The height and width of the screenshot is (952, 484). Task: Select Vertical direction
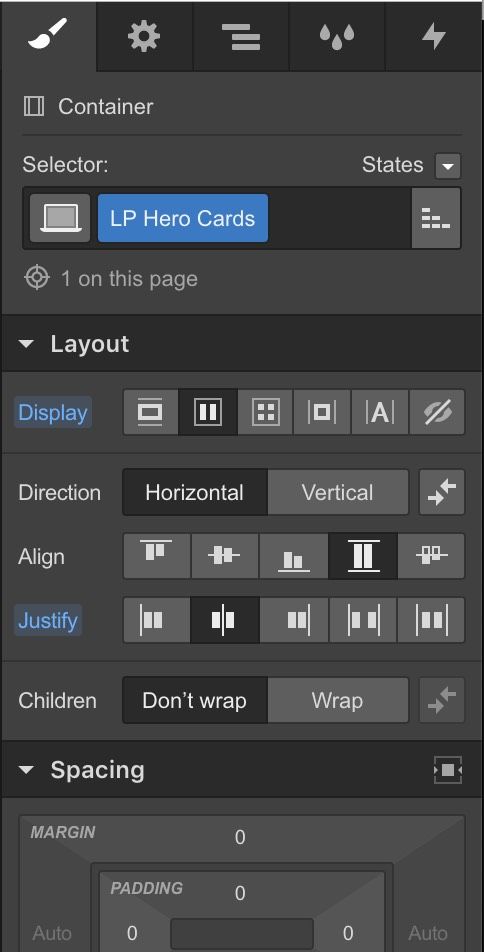[338, 492]
